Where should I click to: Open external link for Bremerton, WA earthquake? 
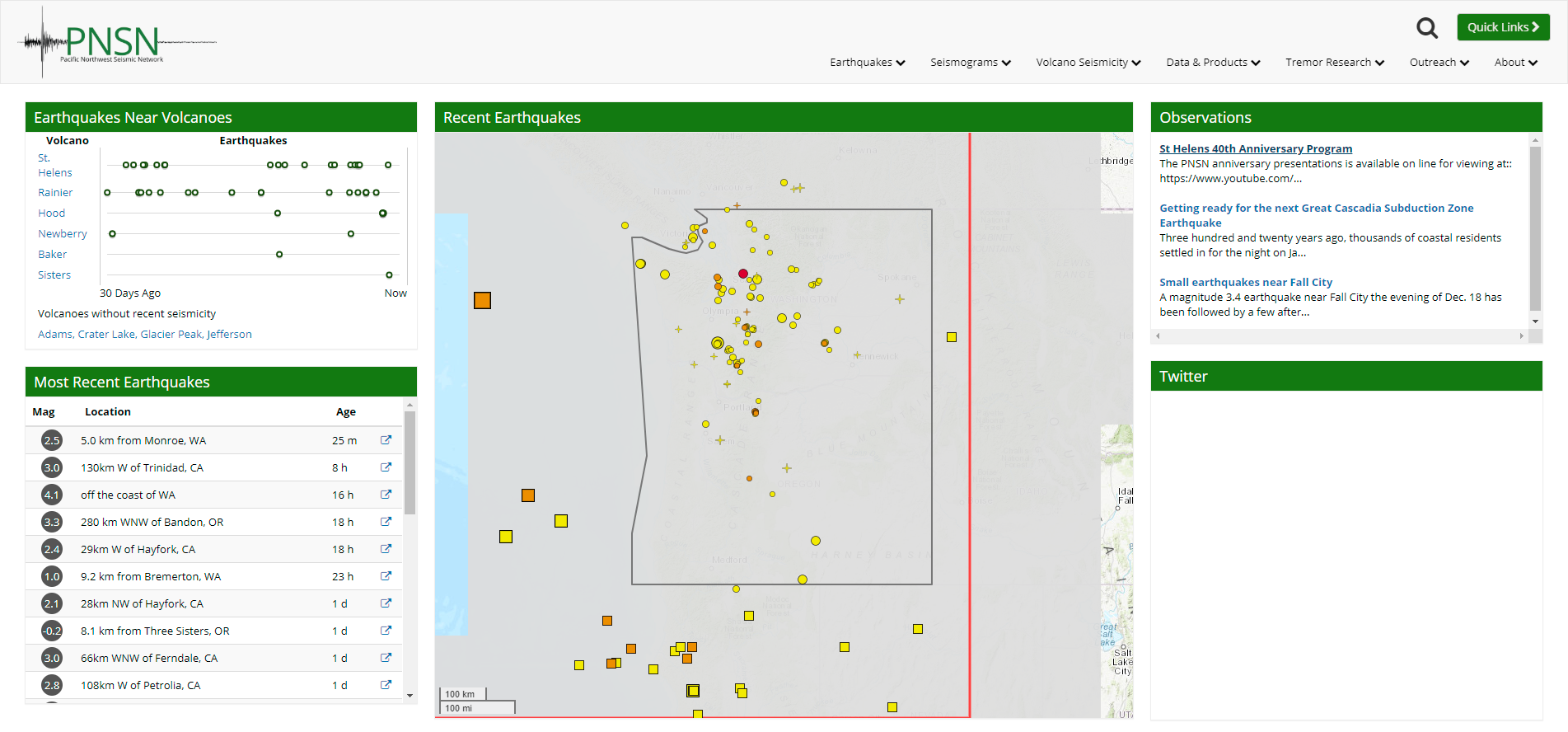click(386, 576)
